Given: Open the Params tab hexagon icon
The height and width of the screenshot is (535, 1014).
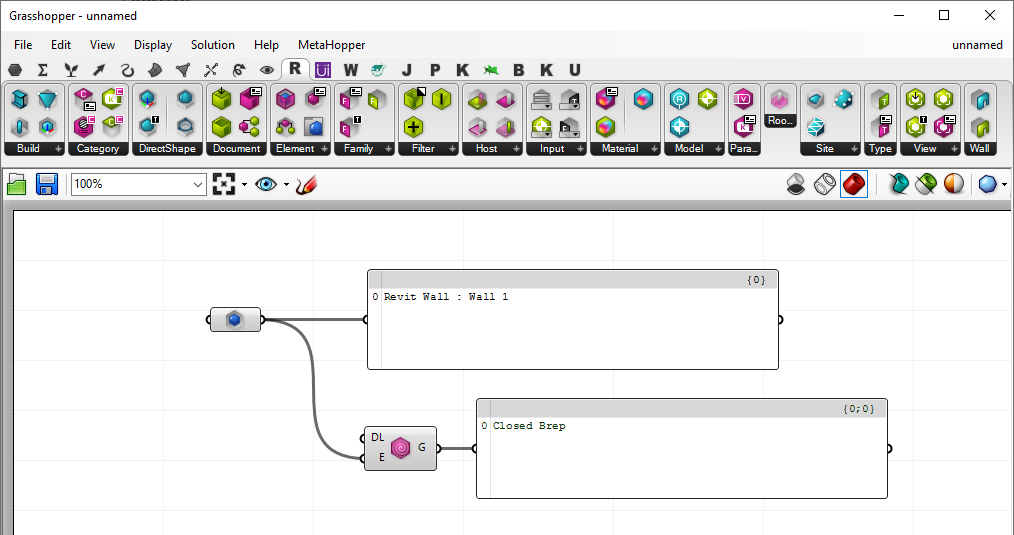Looking at the screenshot, I should (x=15, y=70).
